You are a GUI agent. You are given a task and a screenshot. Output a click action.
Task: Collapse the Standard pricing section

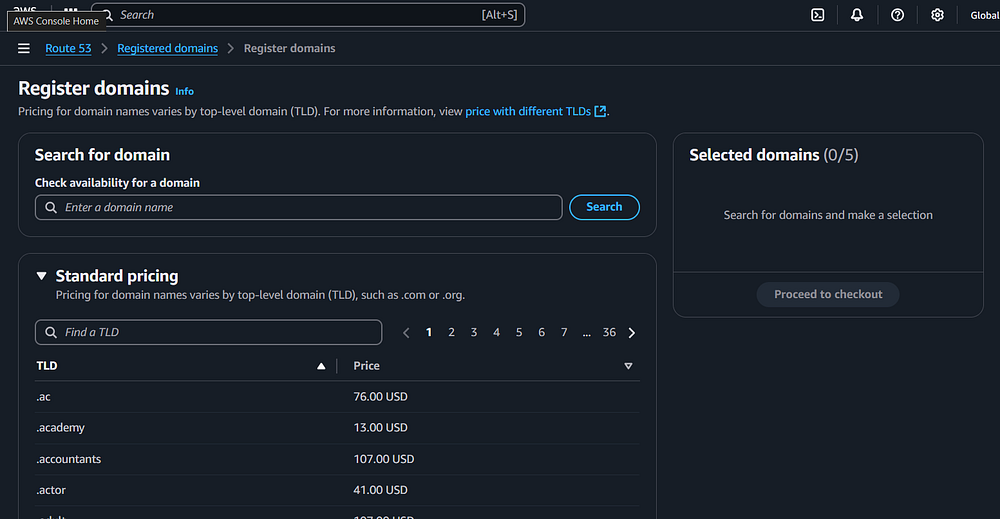coord(42,276)
